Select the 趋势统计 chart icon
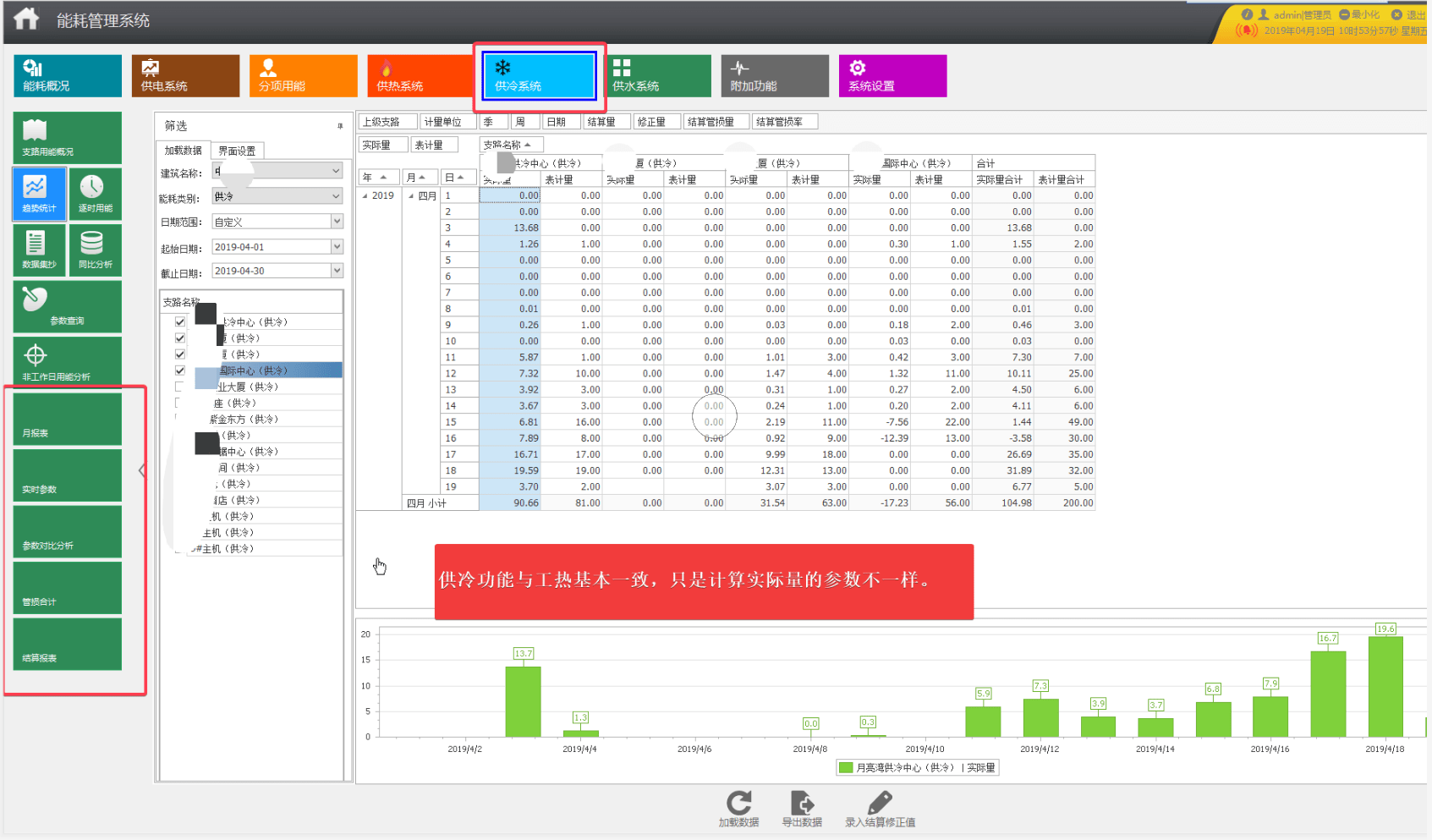This screenshot has height=840, width=1432. (x=39, y=194)
